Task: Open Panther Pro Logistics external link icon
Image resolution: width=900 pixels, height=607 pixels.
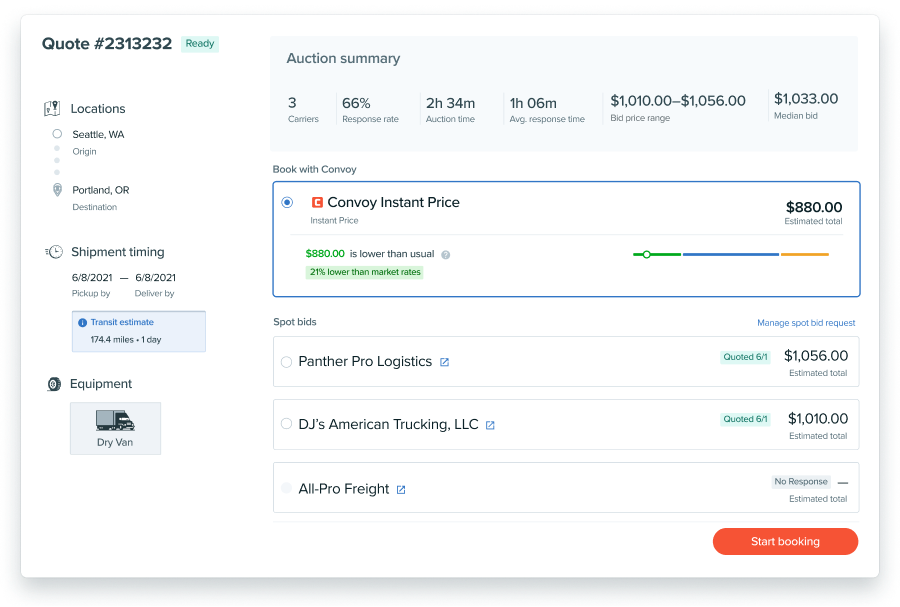Action: coord(445,362)
